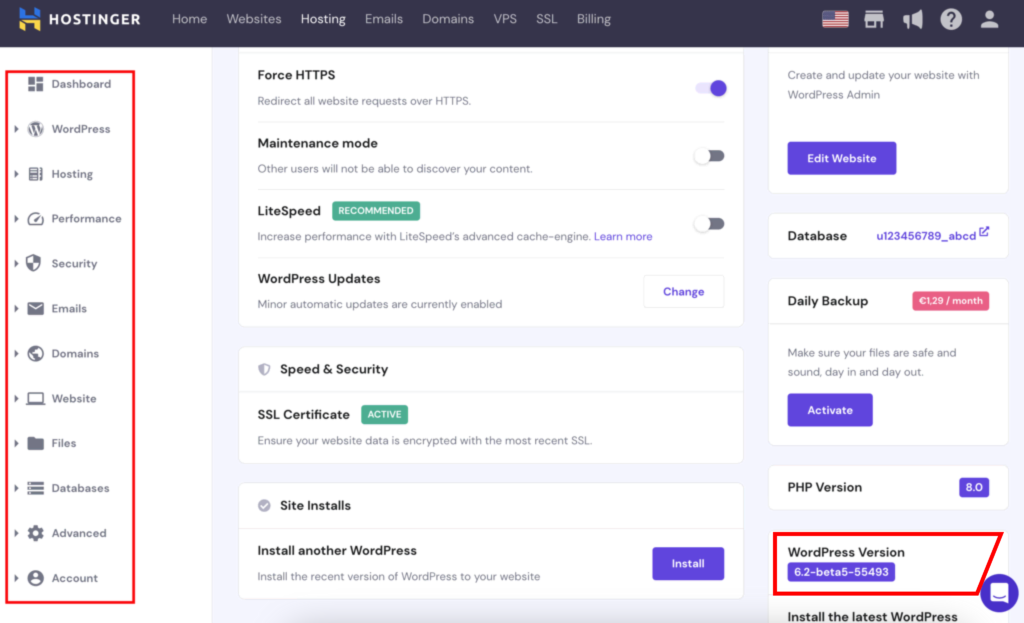The height and width of the screenshot is (623, 1024).
Task: Expand the Databases sidebar section arrow
Action: coord(16,488)
